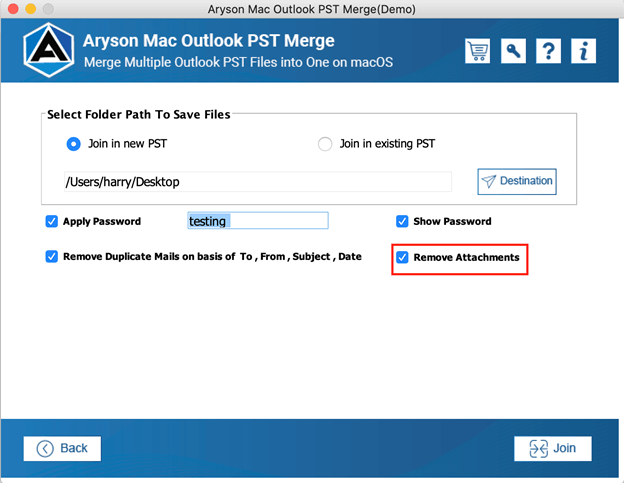Viewport: 624px width, 483px height.
Task: Open help via question mark icon
Action: coord(548,51)
